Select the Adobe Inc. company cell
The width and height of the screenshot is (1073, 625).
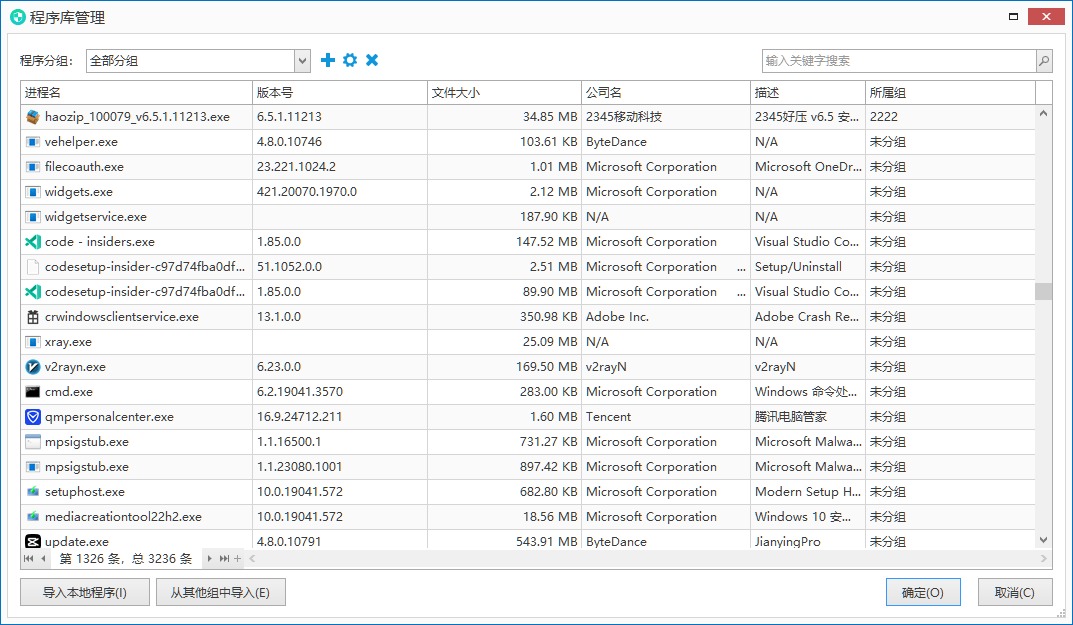(x=666, y=317)
